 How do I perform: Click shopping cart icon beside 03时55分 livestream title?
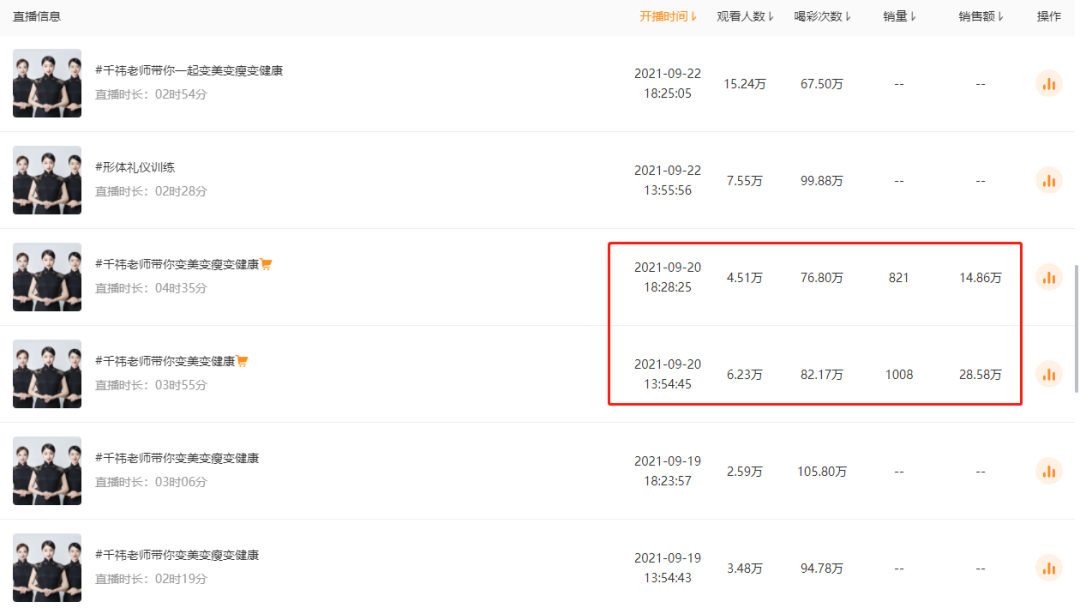(x=242, y=362)
